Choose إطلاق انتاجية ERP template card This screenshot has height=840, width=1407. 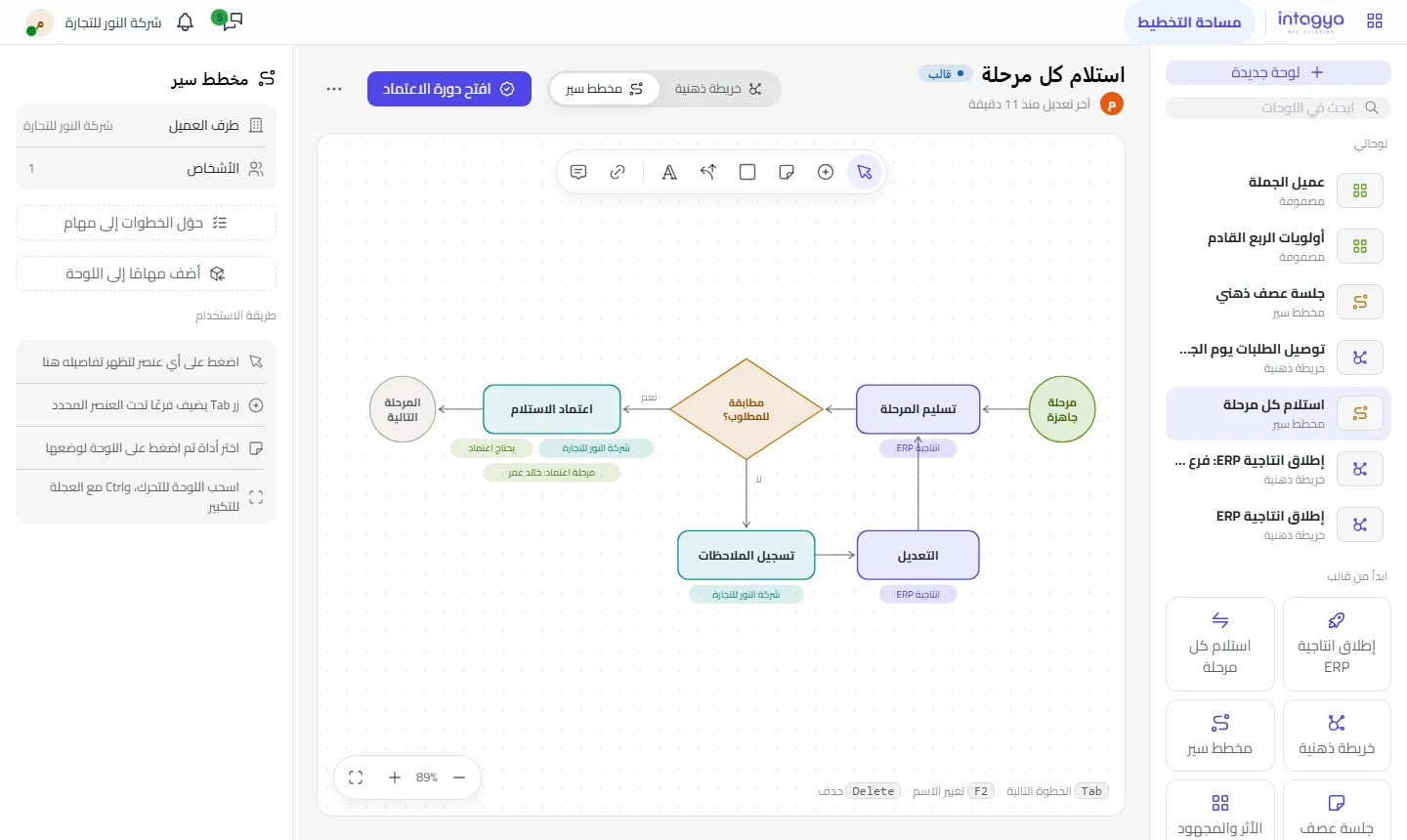coord(1337,645)
